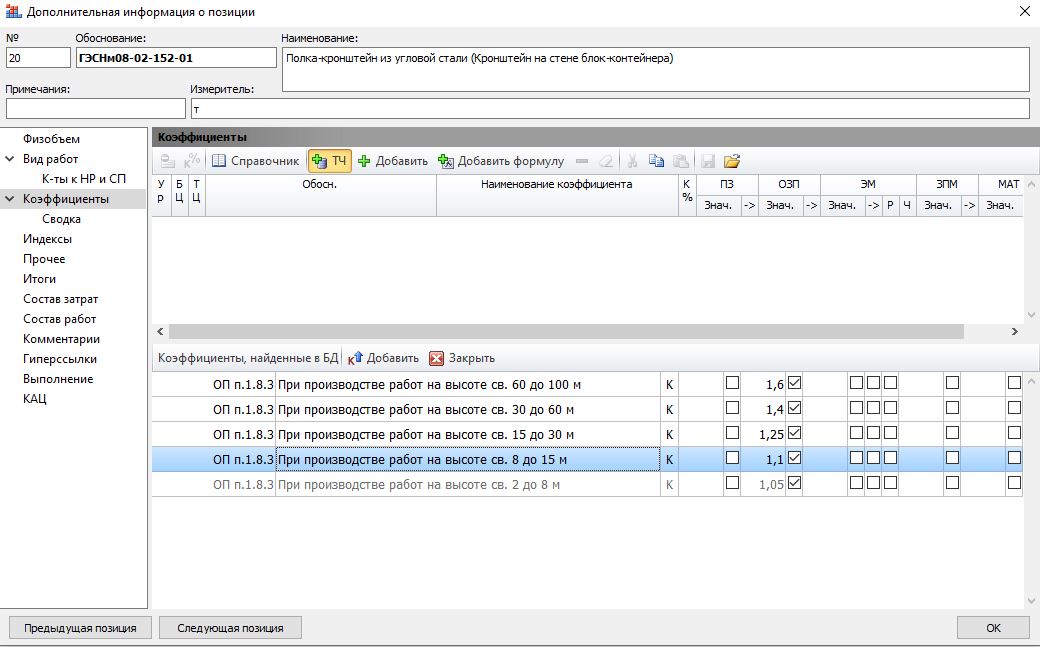Image resolution: width=1040 pixels, height=647 pixels.
Task: Click the green plus Добавить in top toolbar
Action: pos(393,161)
